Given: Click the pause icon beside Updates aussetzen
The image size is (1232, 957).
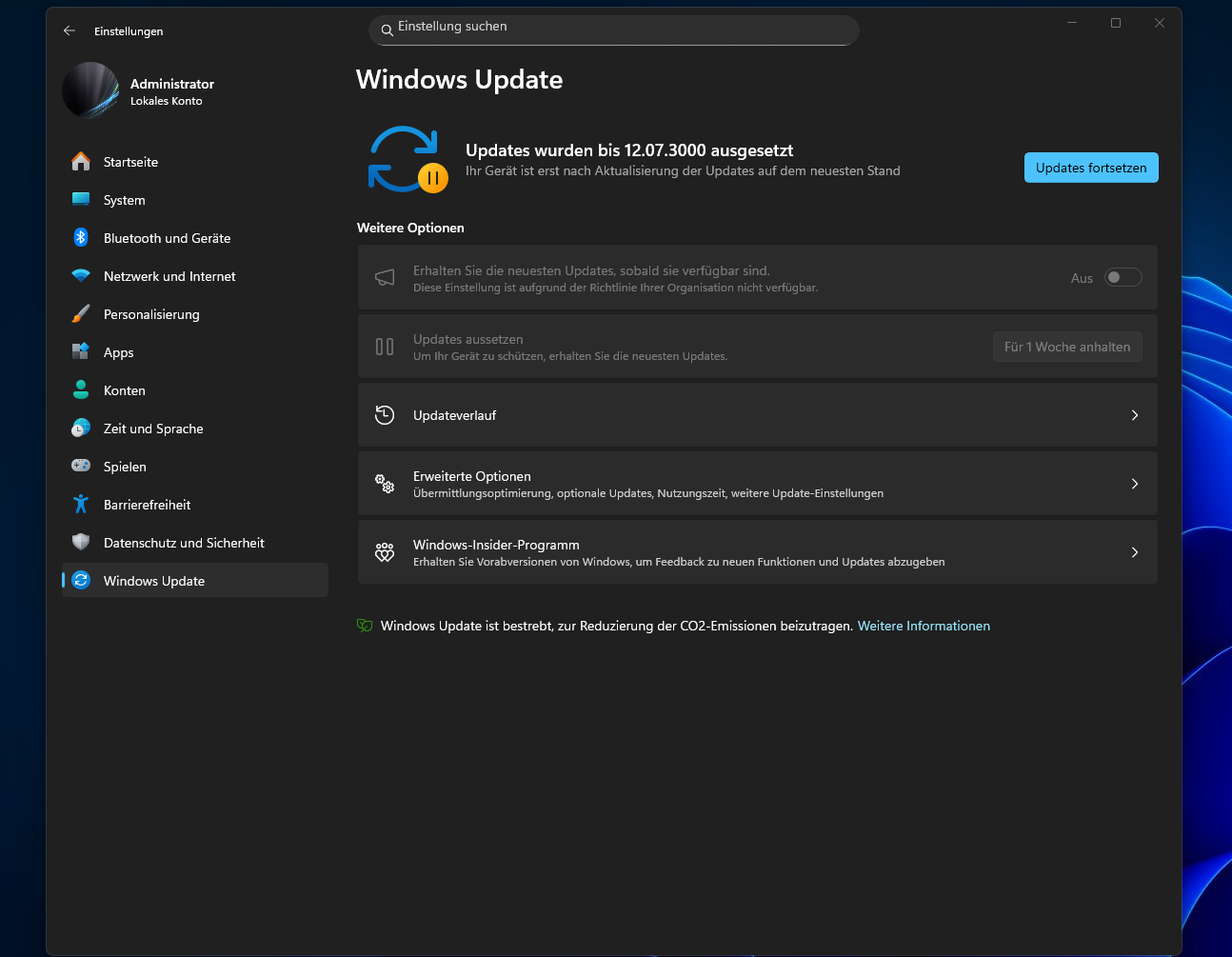Looking at the screenshot, I should click(x=385, y=347).
